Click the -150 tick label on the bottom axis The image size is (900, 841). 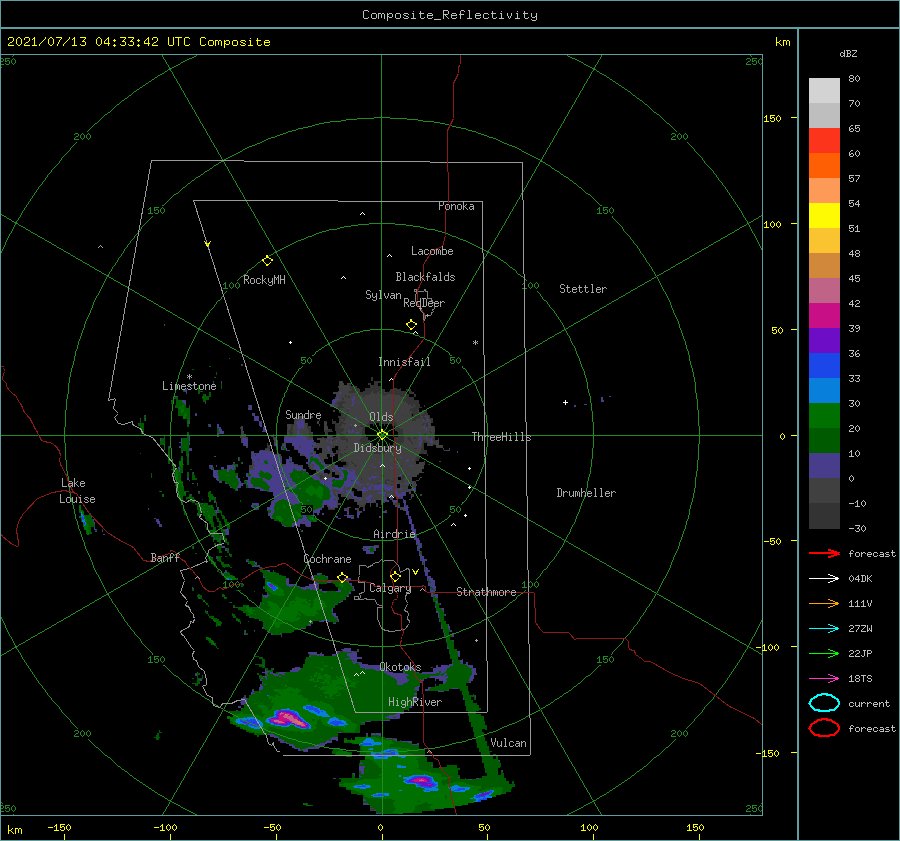point(59,827)
